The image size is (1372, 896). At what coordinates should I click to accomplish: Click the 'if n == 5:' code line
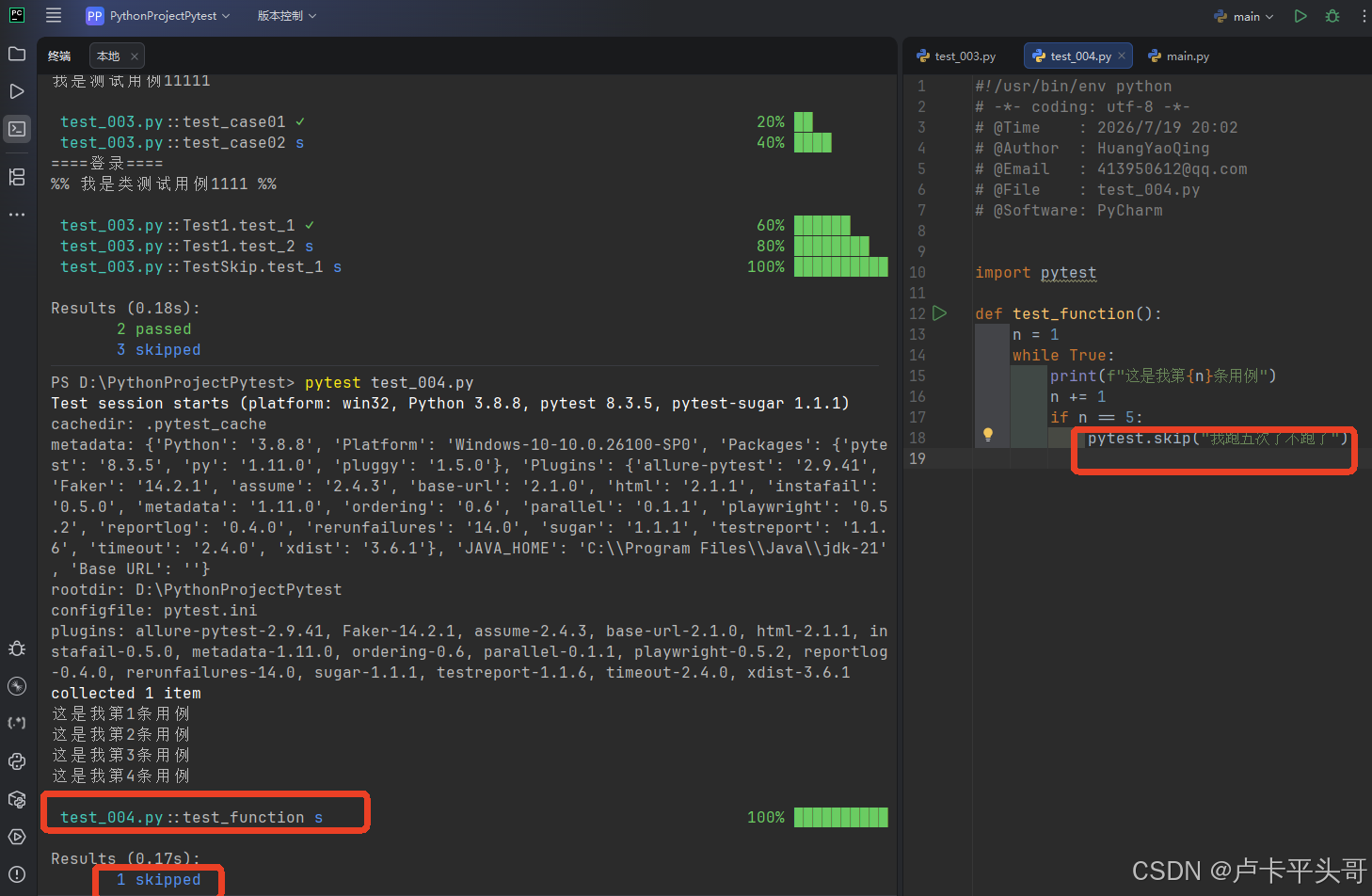click(x=1096, y=418)
